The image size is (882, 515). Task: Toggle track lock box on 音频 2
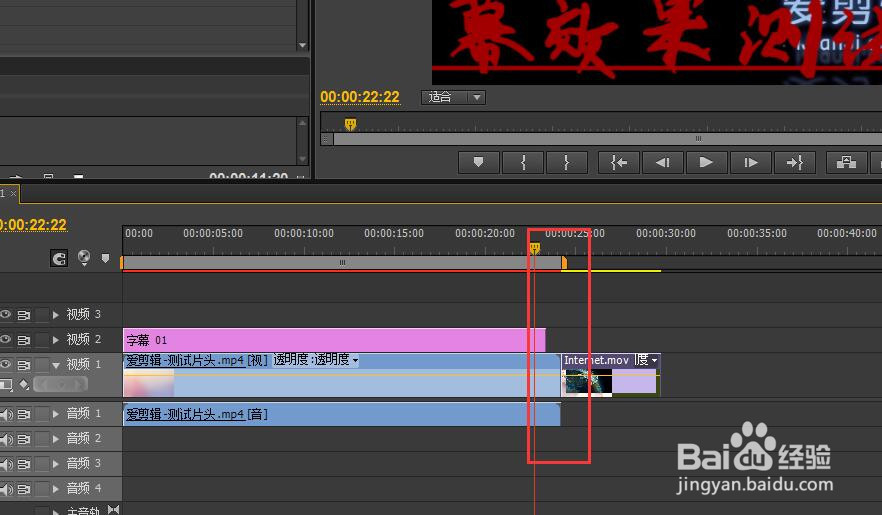click(x=42, y=439)
